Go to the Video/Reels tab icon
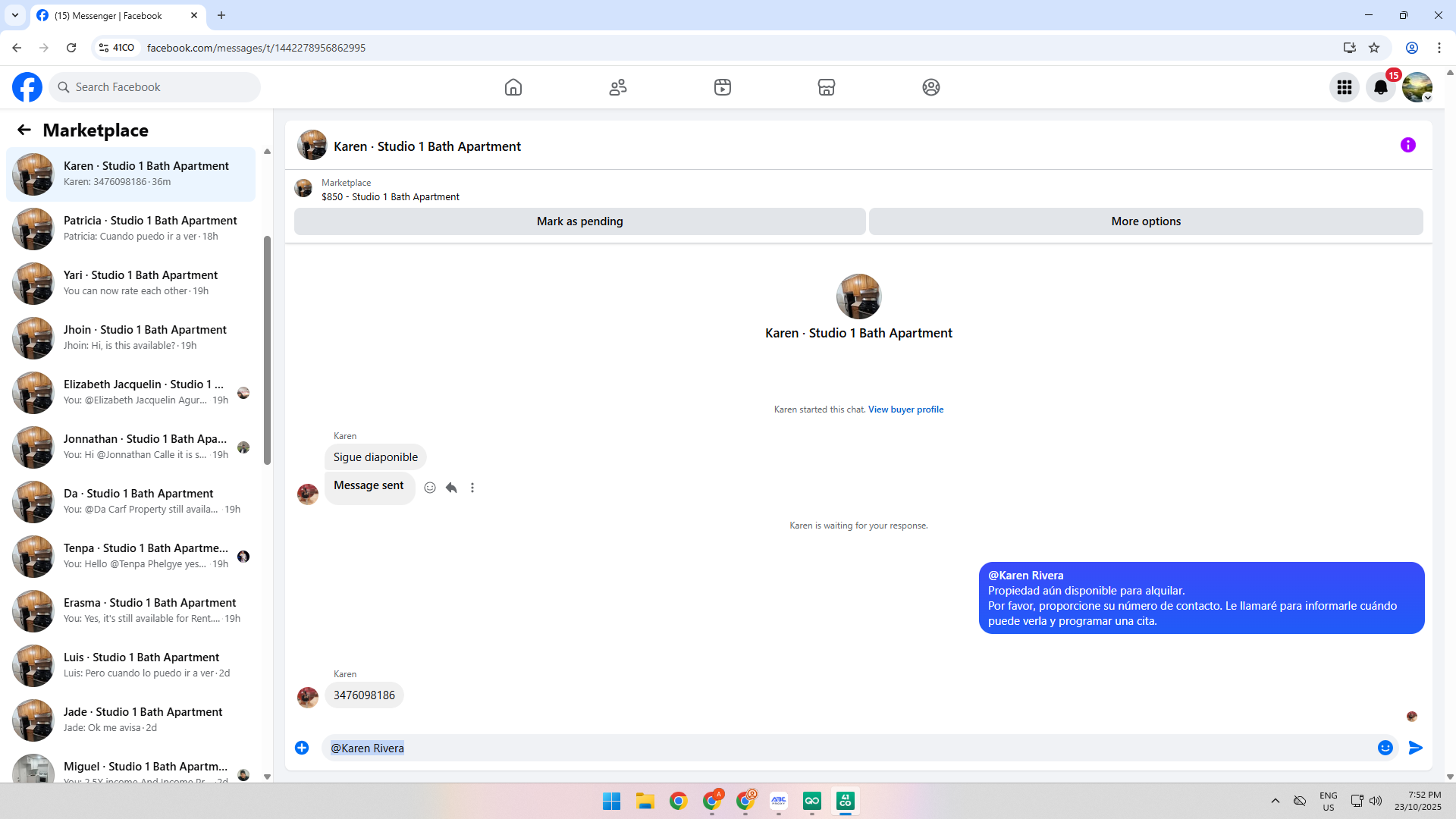 coord(723,87)
